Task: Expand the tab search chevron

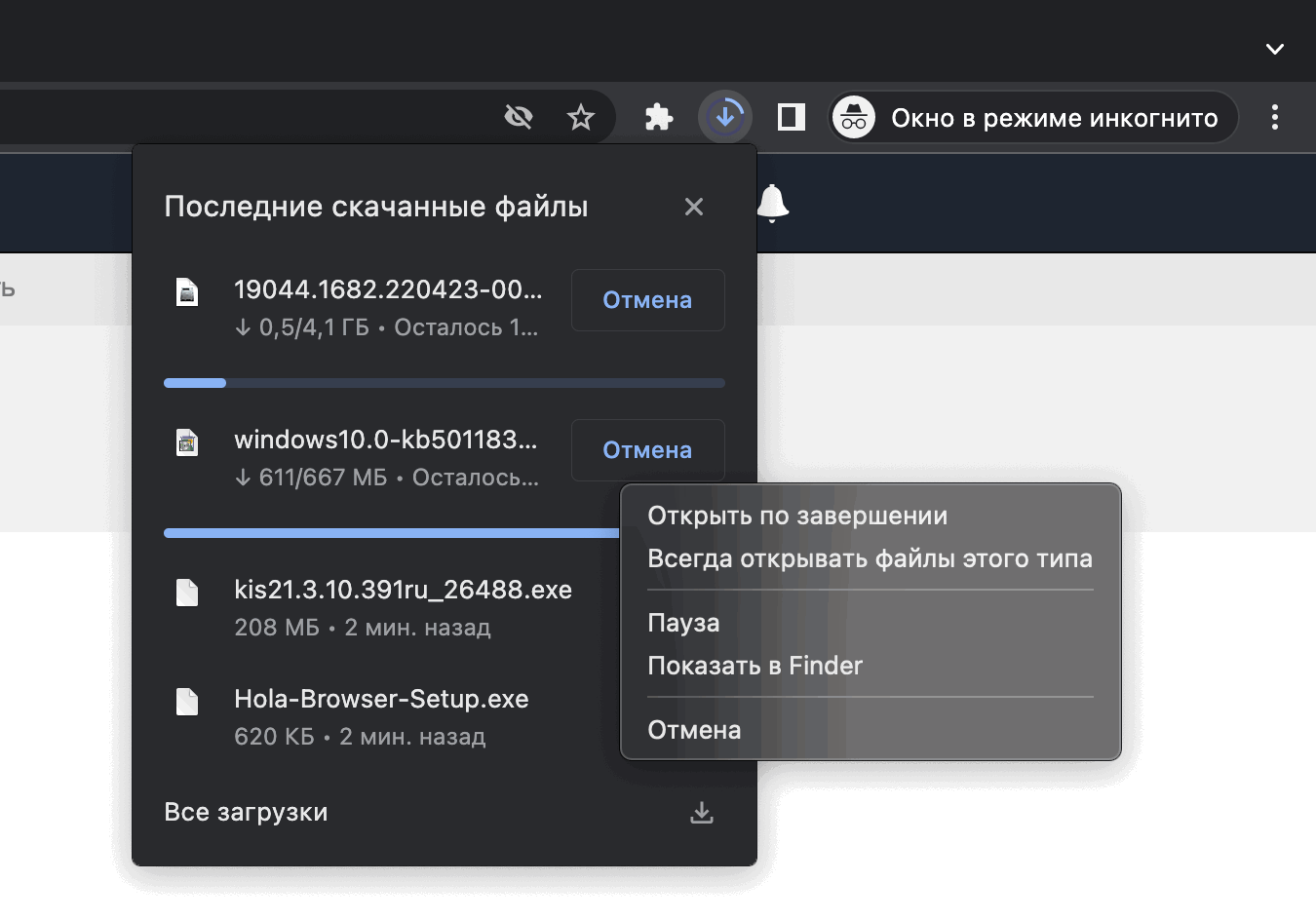Action: tap(1274, 49)
